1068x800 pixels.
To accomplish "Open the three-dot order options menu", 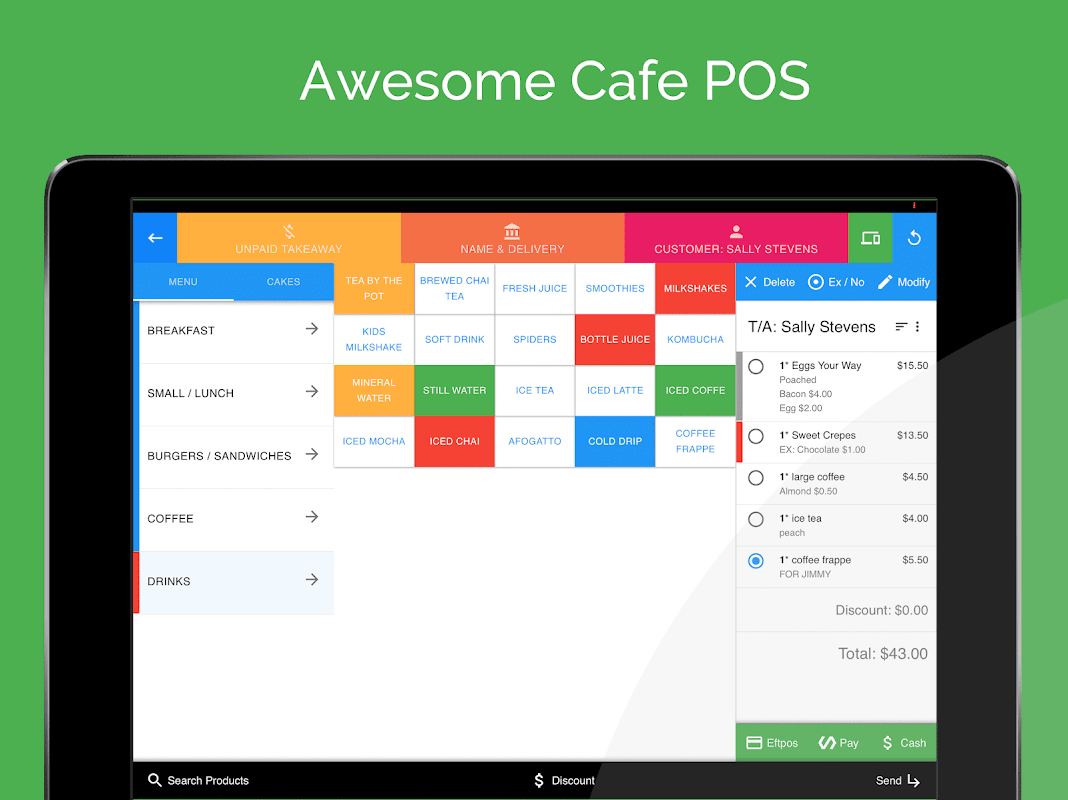I will click(x=917, y=327).
